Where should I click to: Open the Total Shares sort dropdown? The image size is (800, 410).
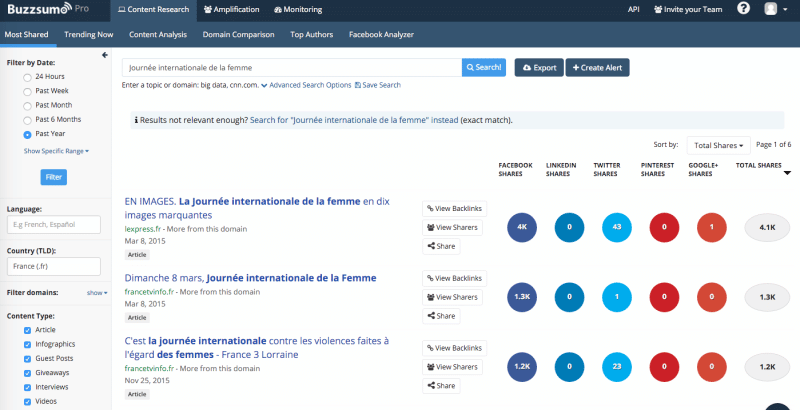[x=718, y=145]
